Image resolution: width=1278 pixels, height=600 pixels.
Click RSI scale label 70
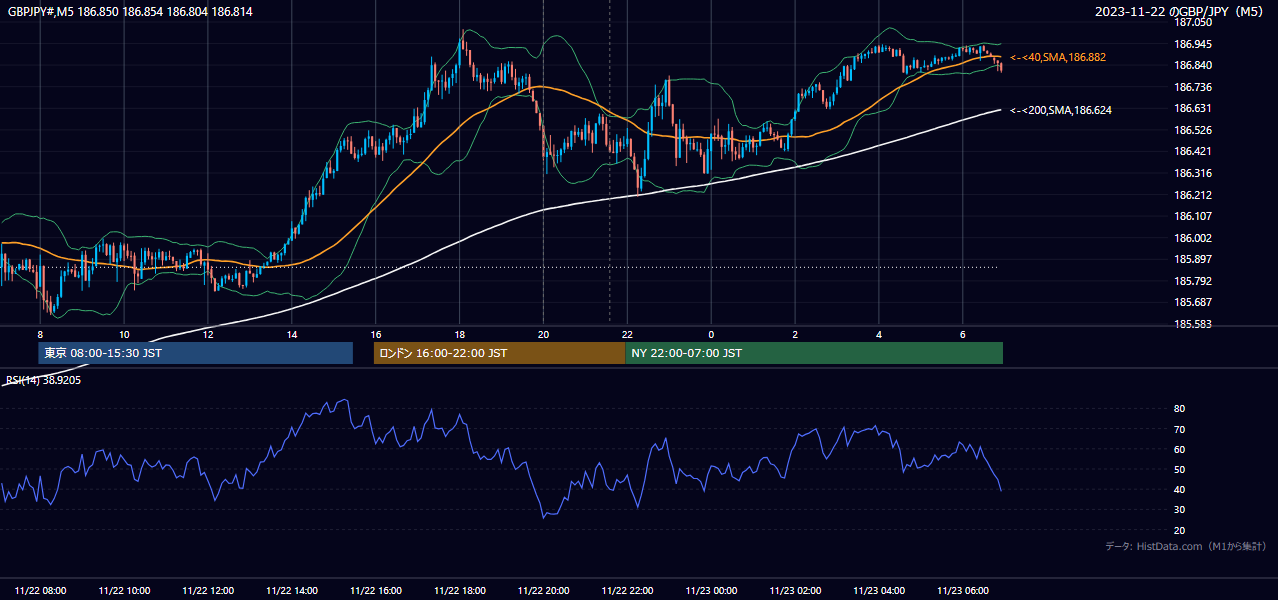tap(1180, 429)
